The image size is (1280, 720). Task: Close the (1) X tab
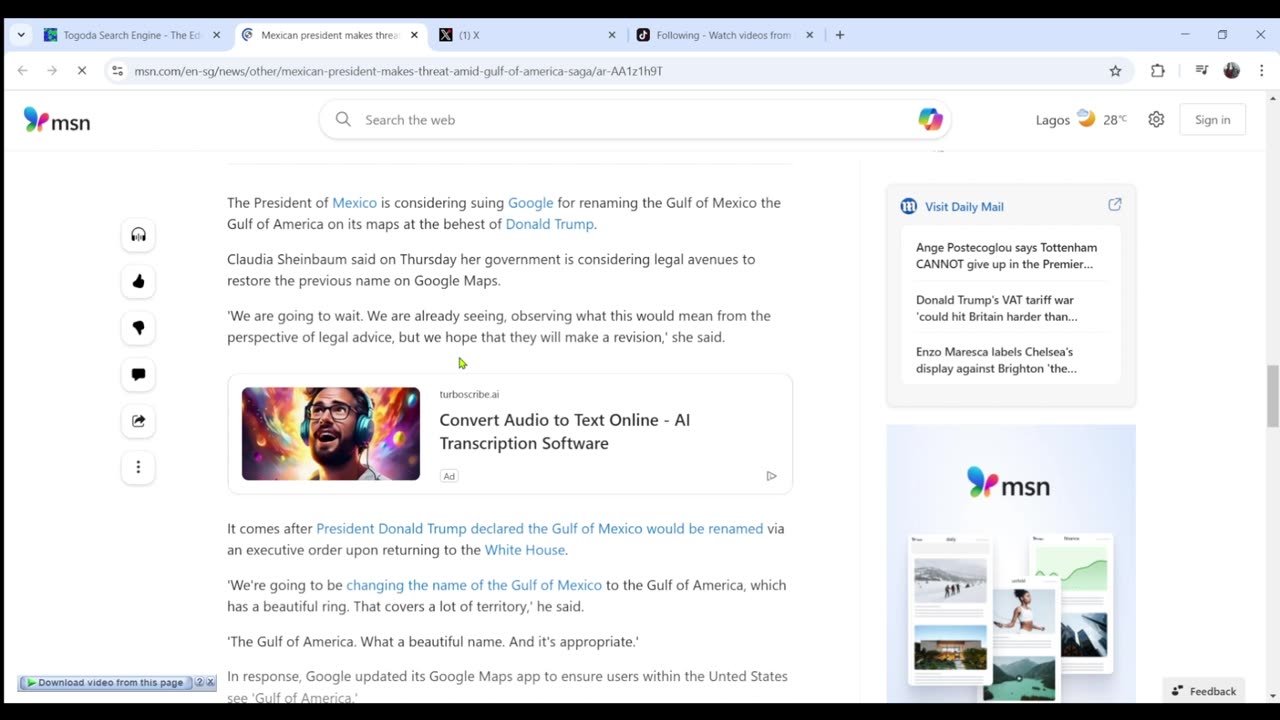pyautogui.click(x=612, y=35)
